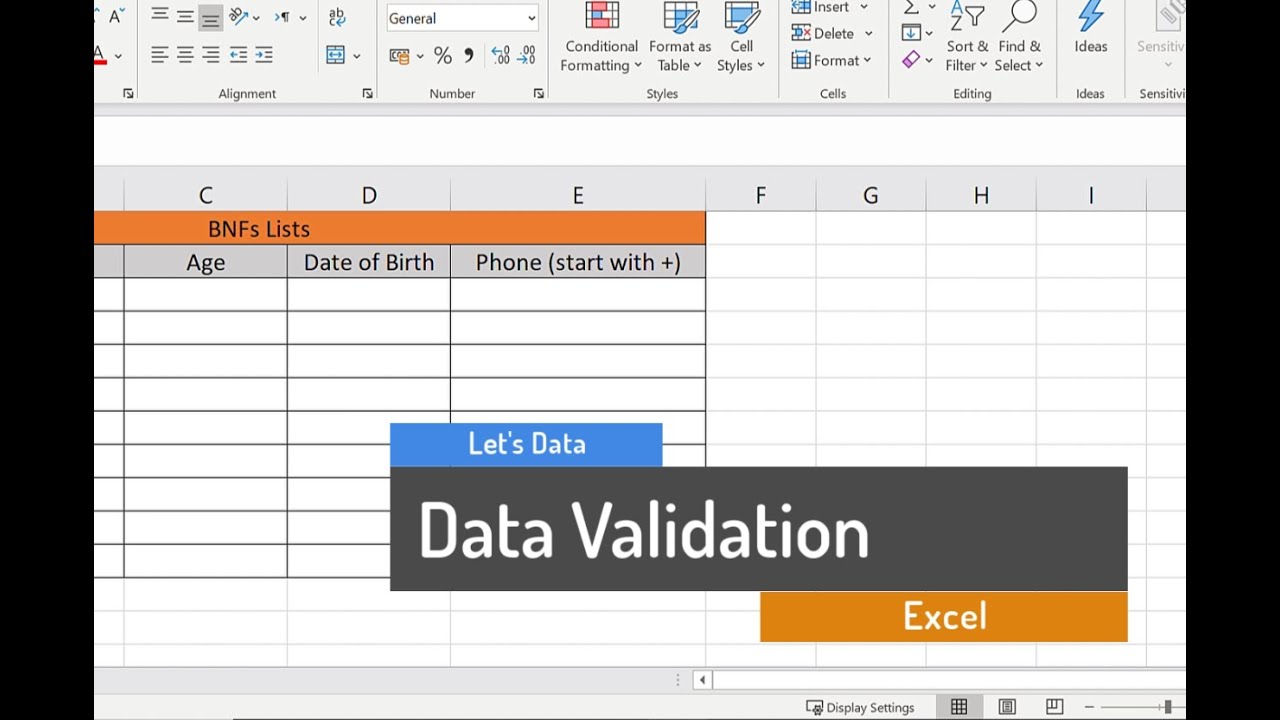Open the Number format dialog launcher

coord(539,93)
